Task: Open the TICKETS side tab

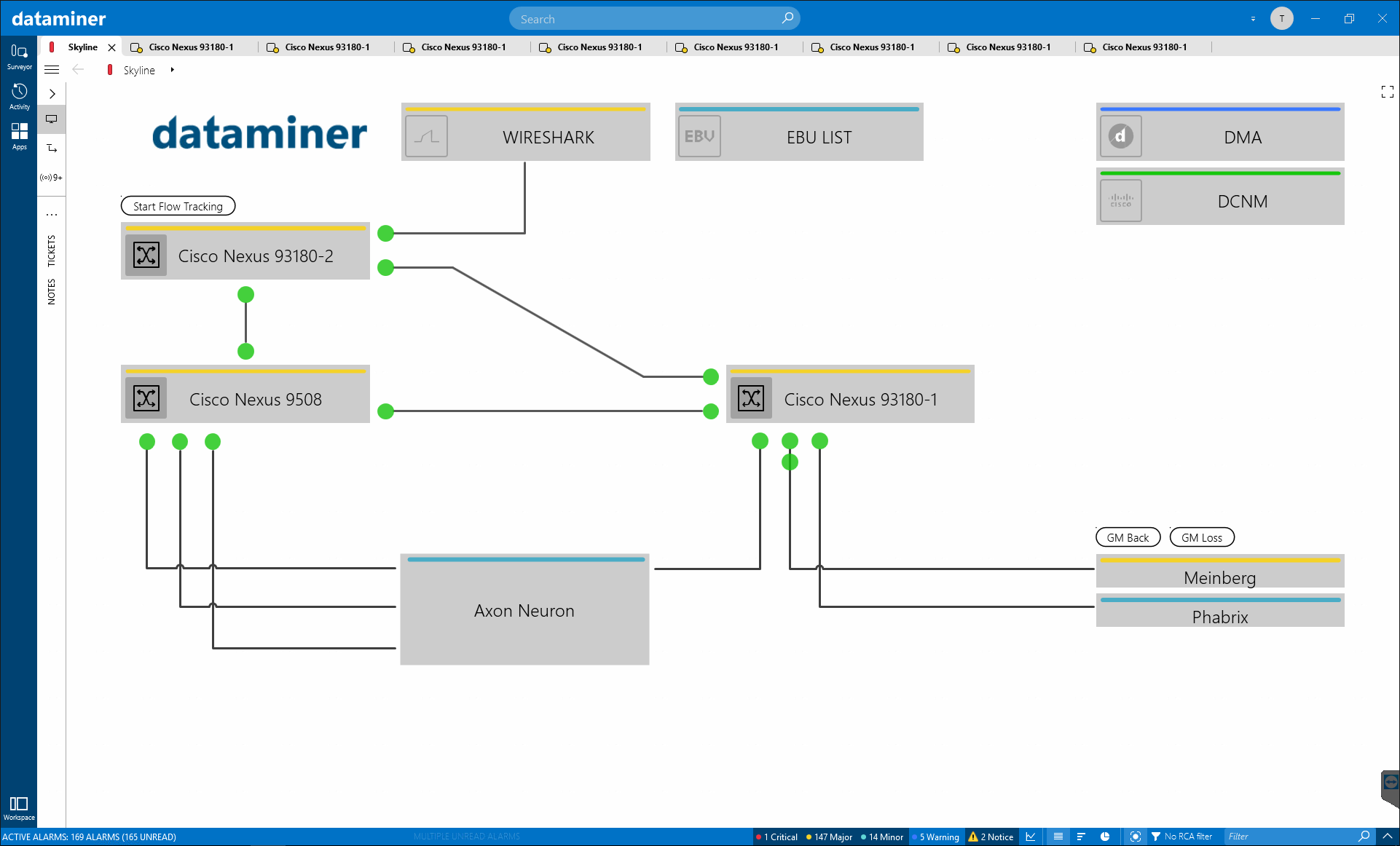Action: click(51, 250)
